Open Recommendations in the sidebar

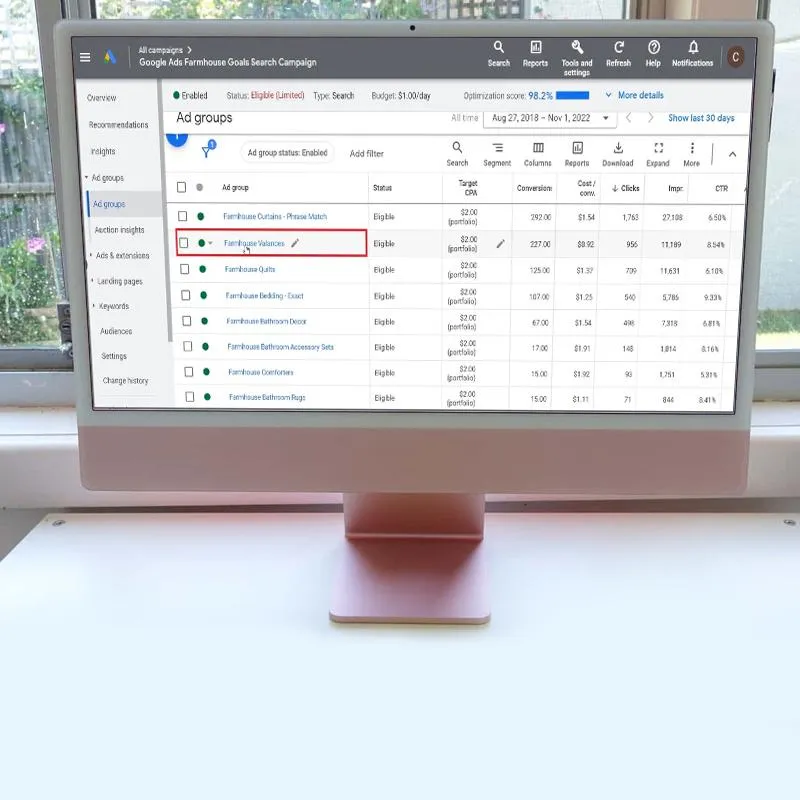(118, 125)
